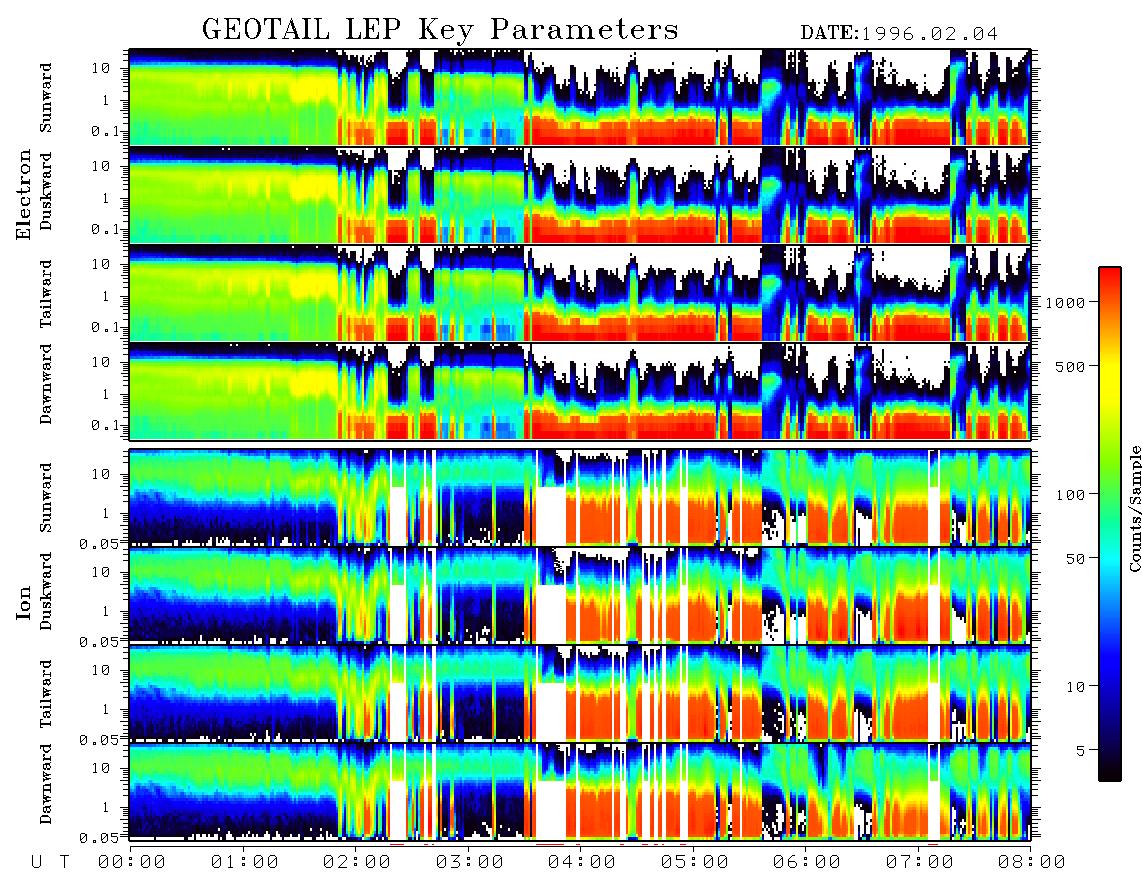Click the rainbow color scale bar
The width and height of the screenshot is (1142, 880).
pos(1110,524)
